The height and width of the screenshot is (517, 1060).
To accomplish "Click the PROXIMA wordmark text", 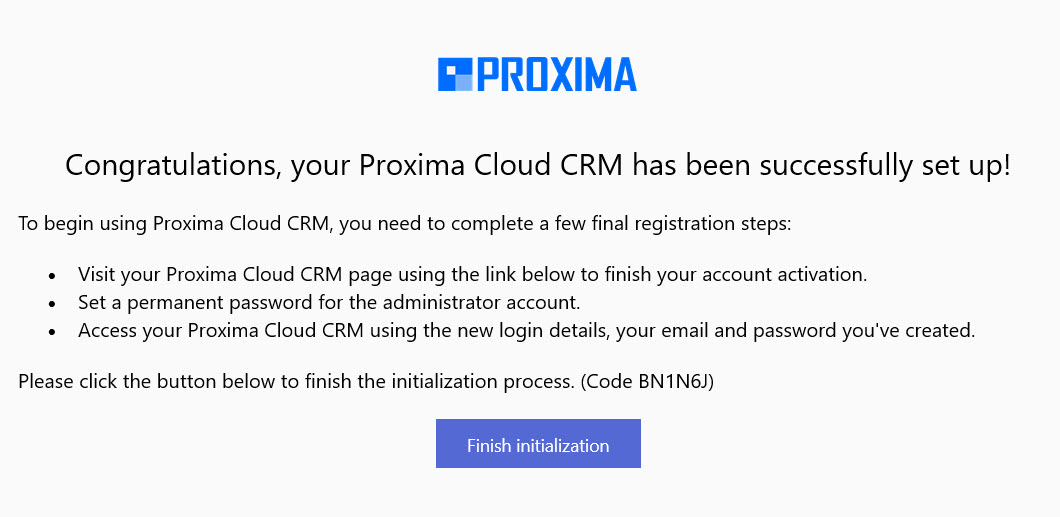I will coord(556,75).
